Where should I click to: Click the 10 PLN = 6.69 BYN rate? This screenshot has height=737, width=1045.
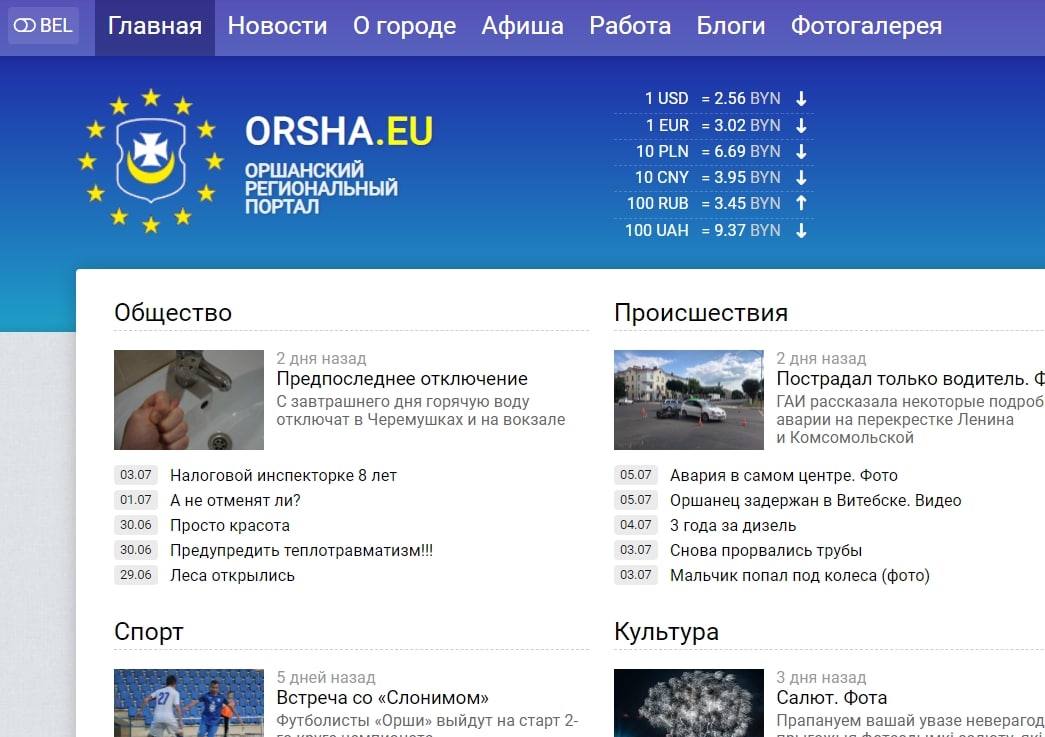tap(708, 151)
